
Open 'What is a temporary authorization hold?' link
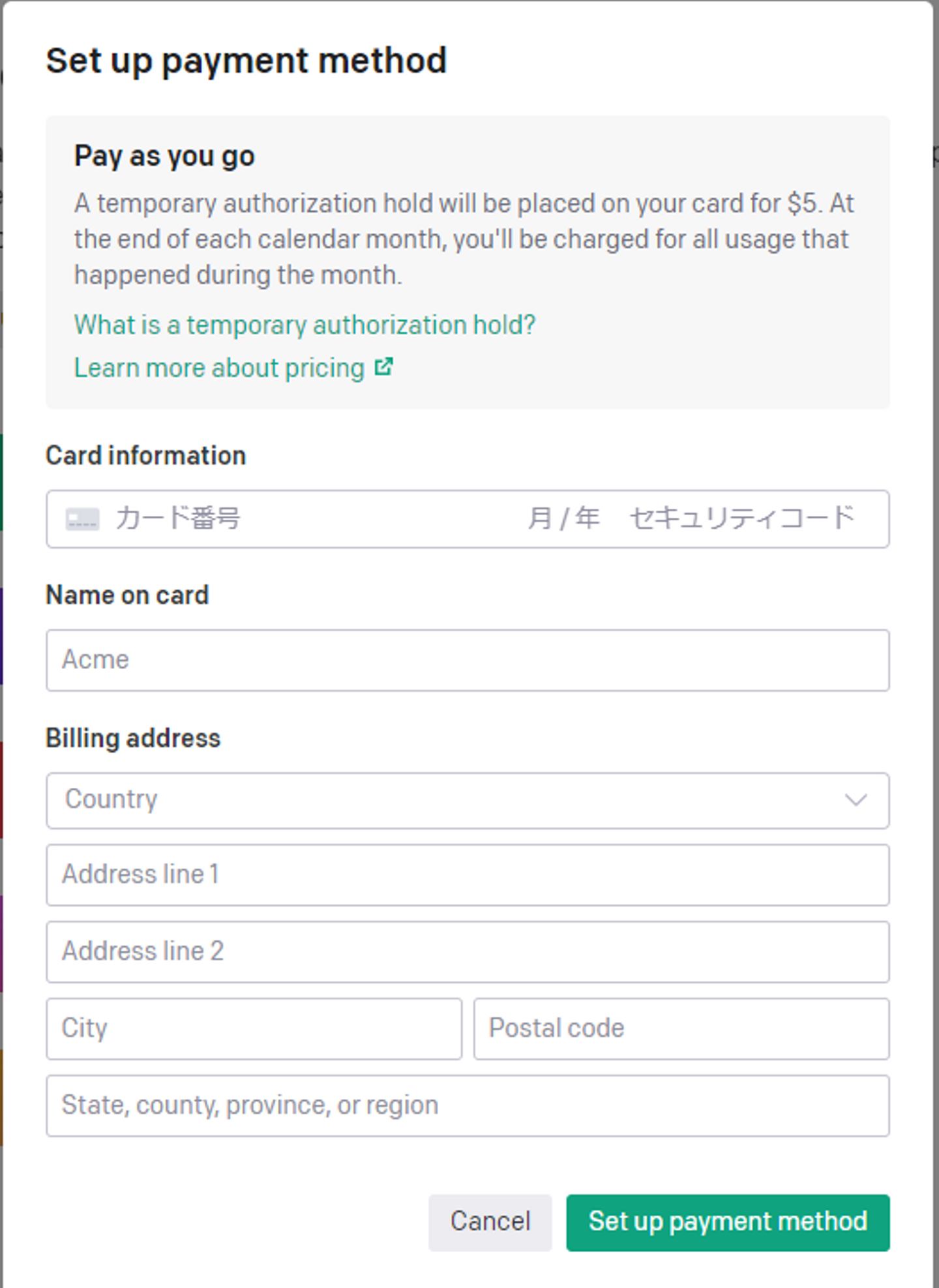pyautogui.click(x=305, y=325)
